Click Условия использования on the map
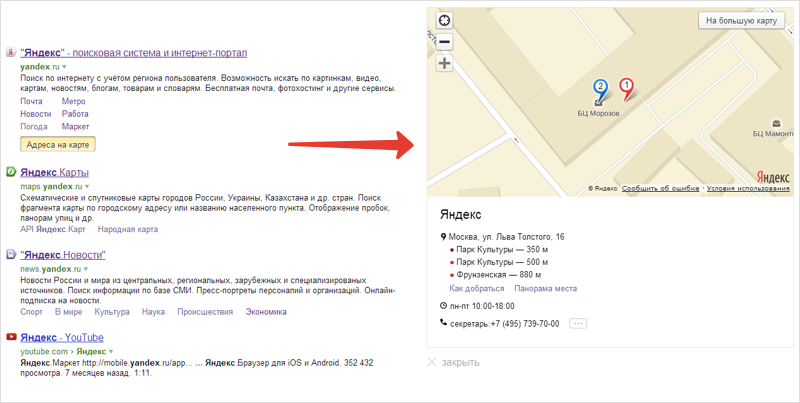The height and width of the screenshot is (403, 800). (748, 188)
